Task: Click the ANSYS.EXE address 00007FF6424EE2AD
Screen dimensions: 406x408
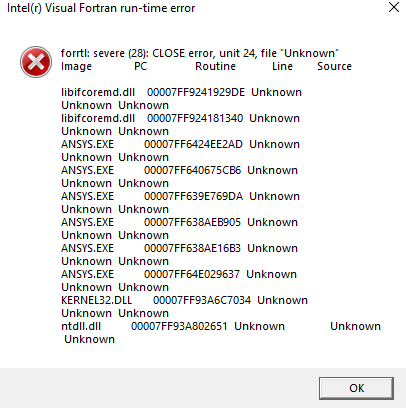Action: (x=193, y=144)
